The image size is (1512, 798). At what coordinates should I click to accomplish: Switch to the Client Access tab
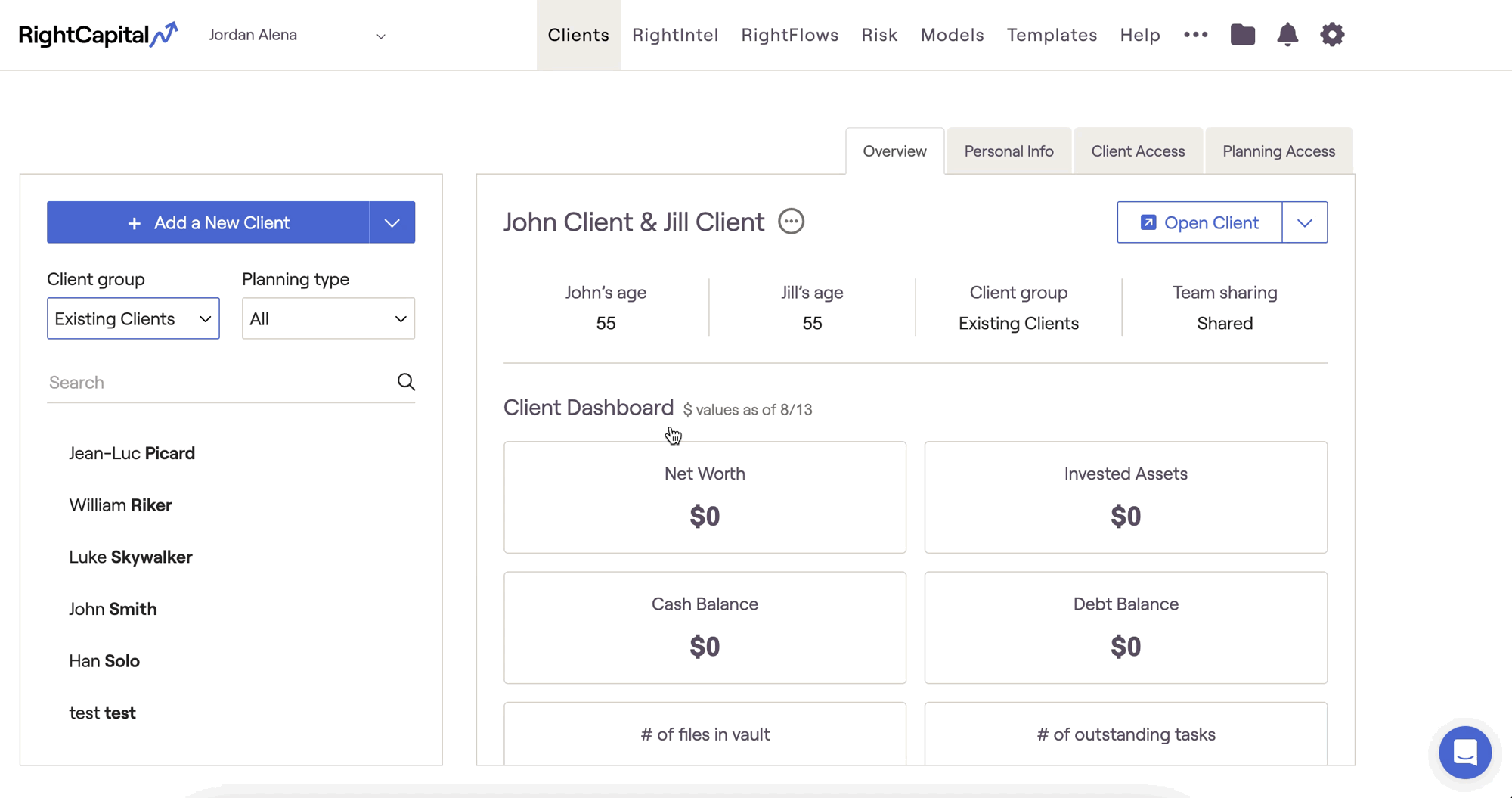click(x=1138, y=151)
